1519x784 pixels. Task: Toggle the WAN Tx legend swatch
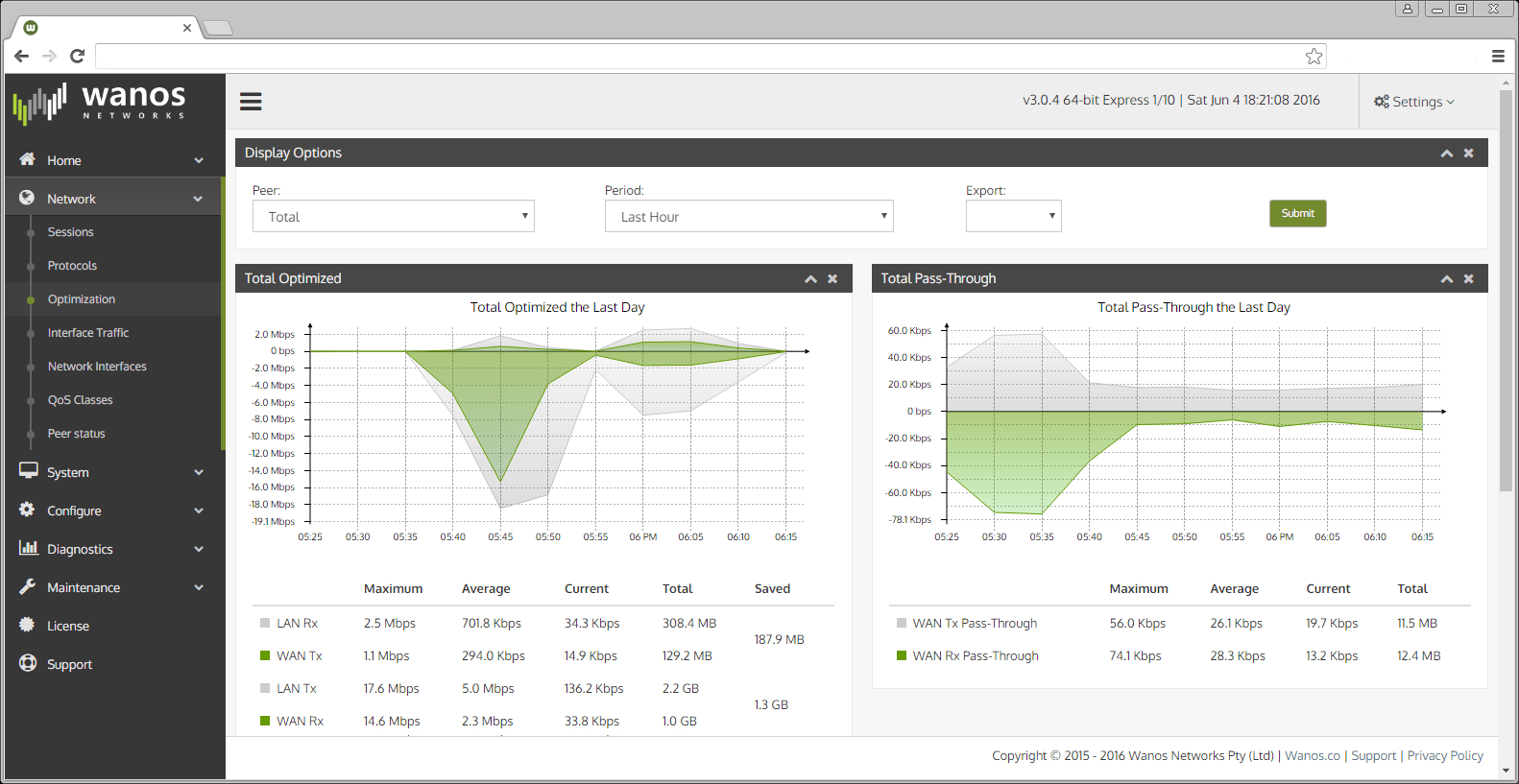pyautogui.click(x=265, y=655)
